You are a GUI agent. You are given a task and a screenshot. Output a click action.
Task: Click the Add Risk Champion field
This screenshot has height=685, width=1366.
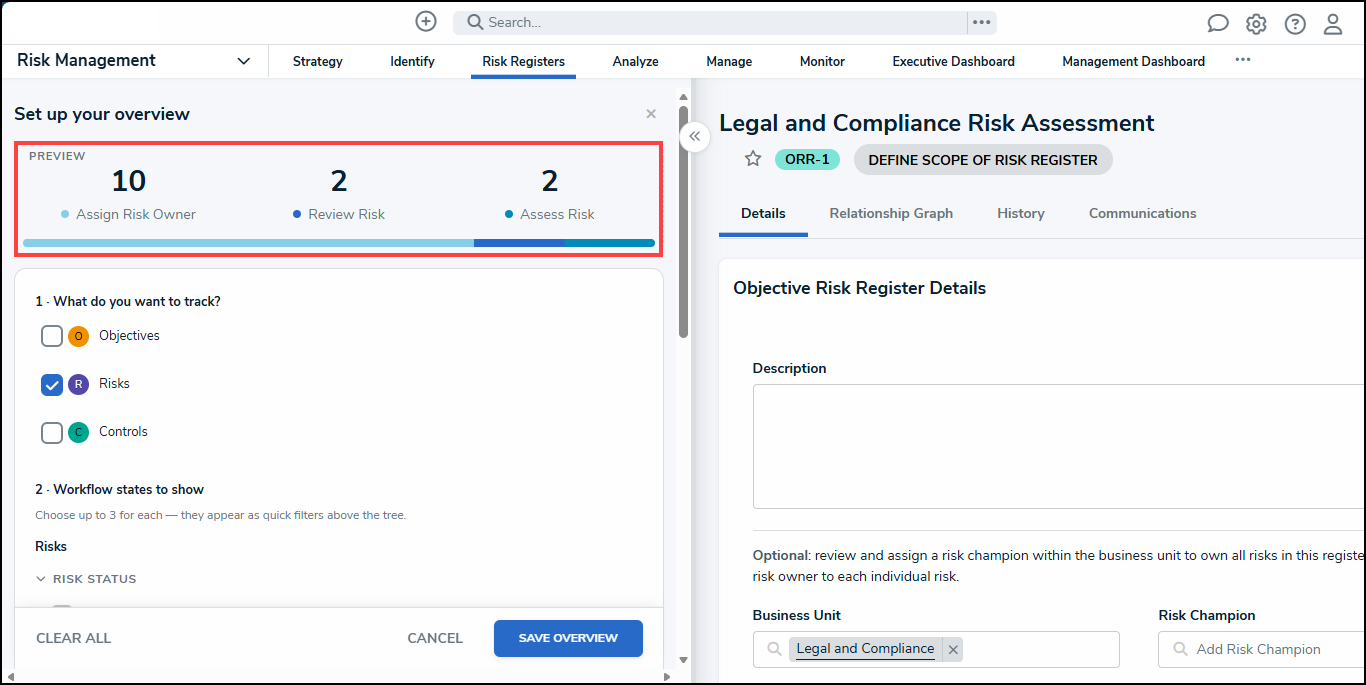tap(1262, 649)
